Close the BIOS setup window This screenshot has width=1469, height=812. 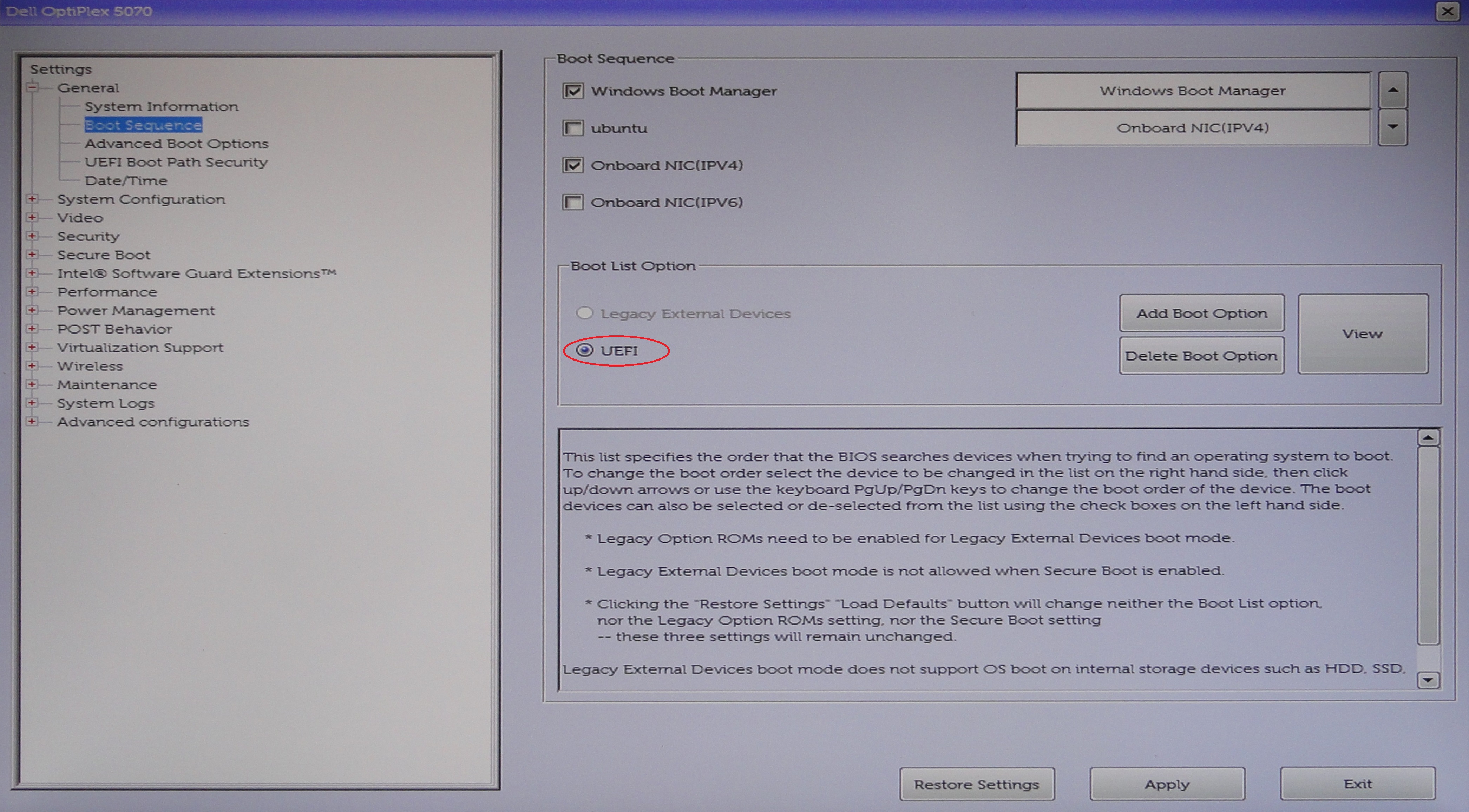pos(1447,11)
